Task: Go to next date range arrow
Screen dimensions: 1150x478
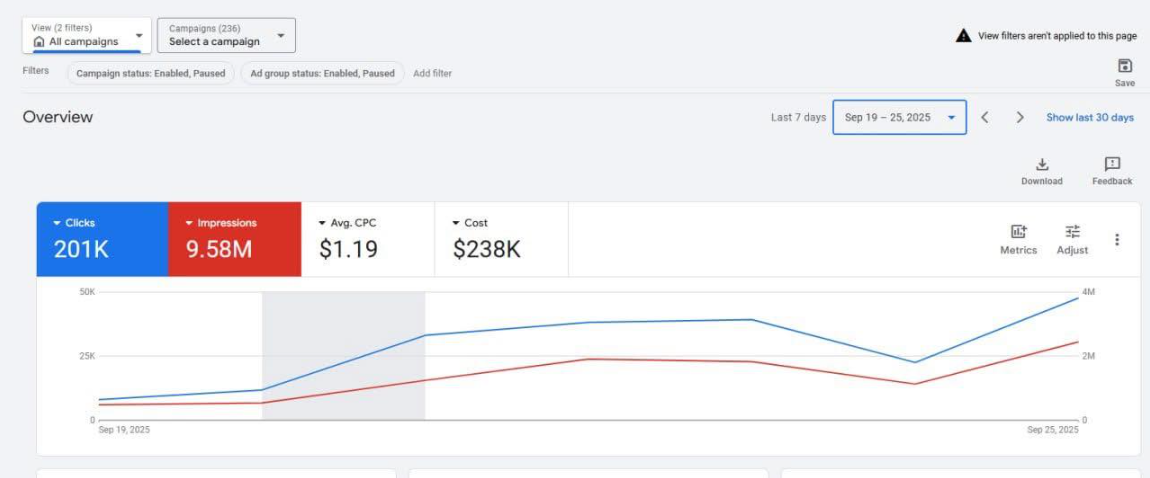Action: tap(1020, 117)
